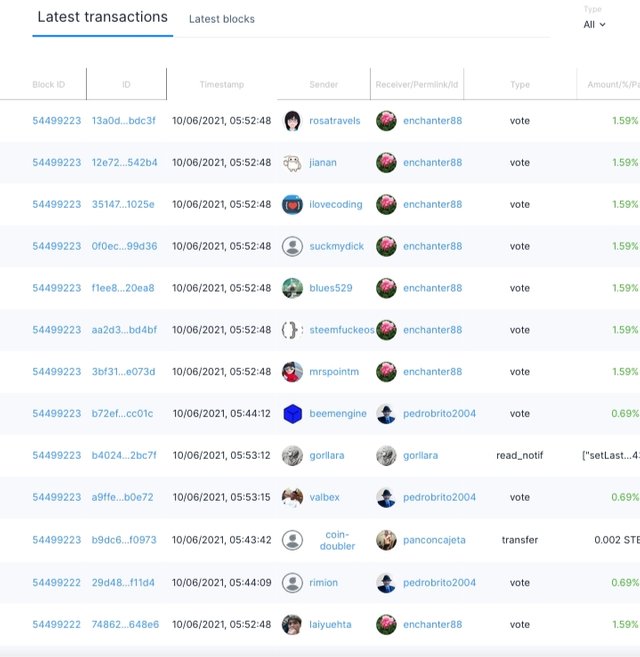
Task: Click enchanter88 avatar in jianan row
Action: click(386, 163)
